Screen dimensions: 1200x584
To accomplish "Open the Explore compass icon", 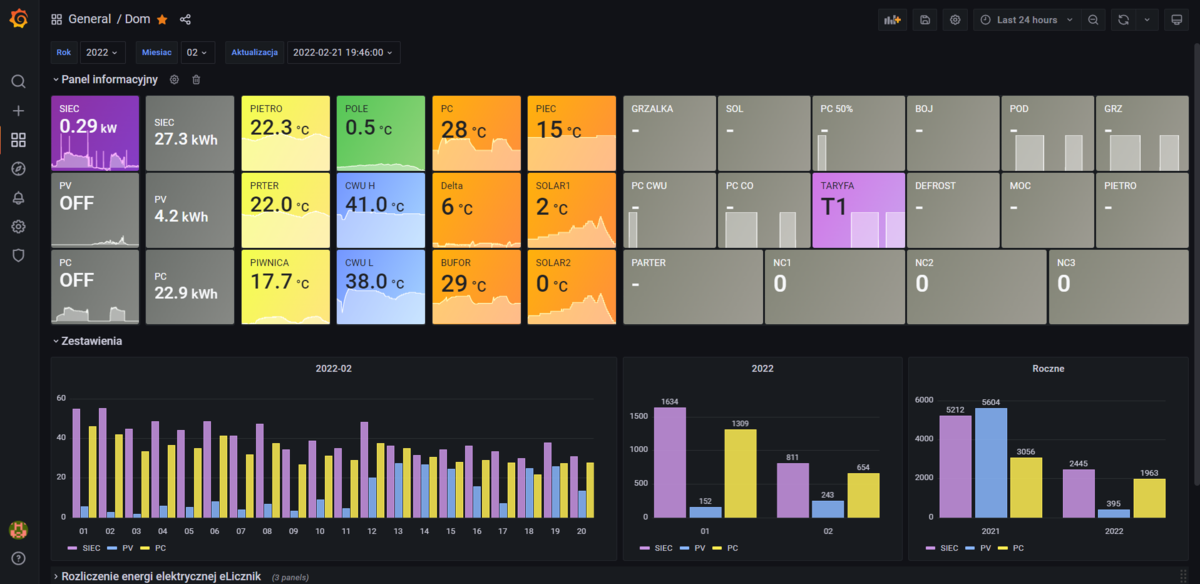I will pos(18,169).
